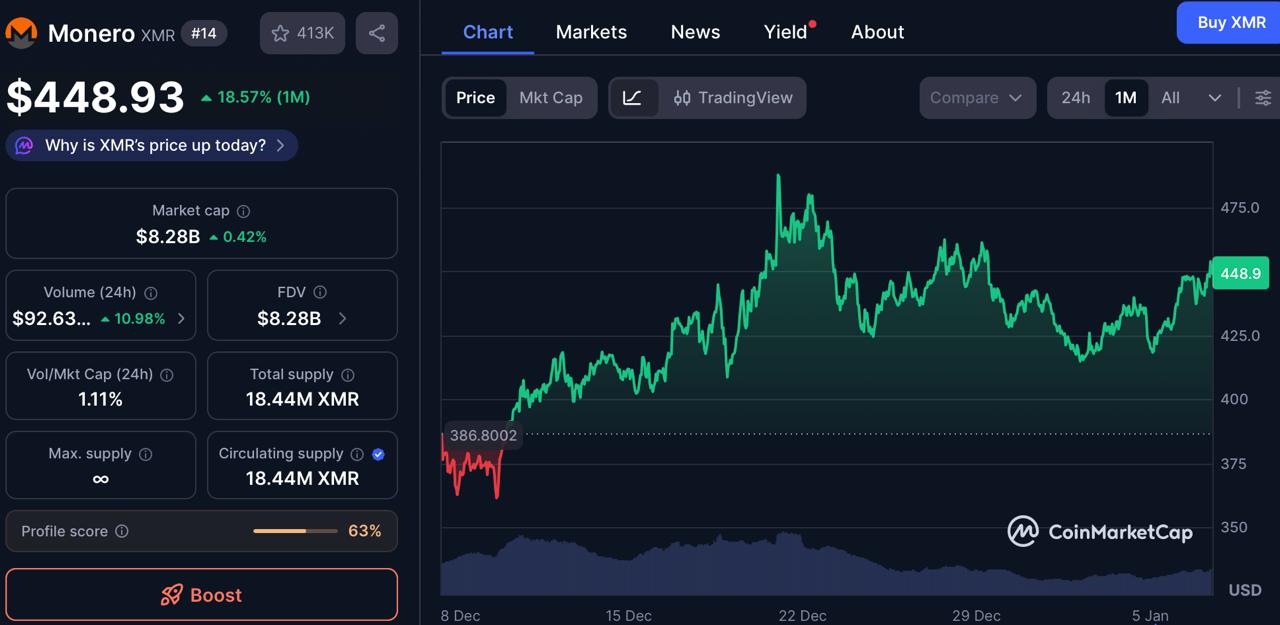
Task: Switch to the Markets tab
Action: tap(591, 31)
